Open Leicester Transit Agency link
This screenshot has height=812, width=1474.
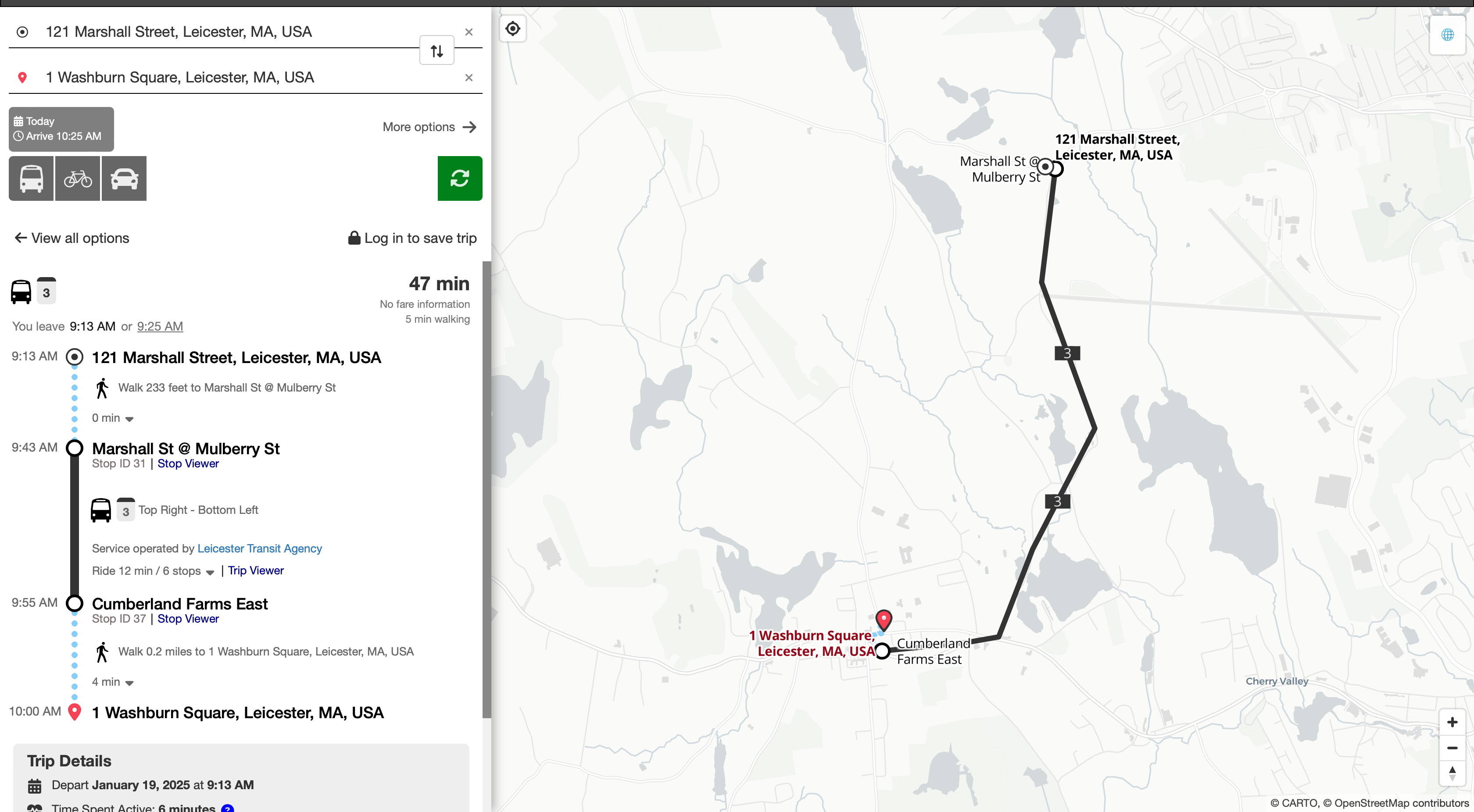(259, 548)
